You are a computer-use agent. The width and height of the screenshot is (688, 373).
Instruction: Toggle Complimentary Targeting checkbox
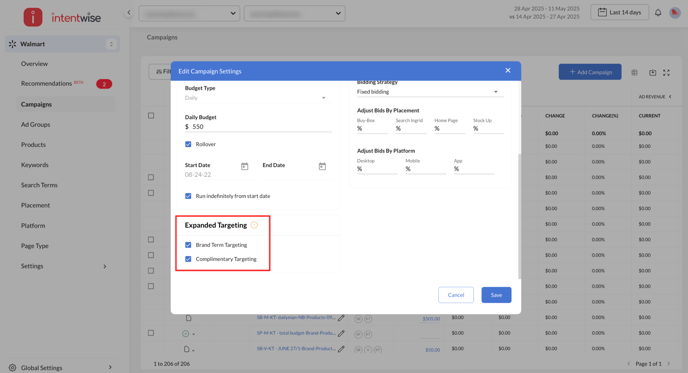coord(188,259)
